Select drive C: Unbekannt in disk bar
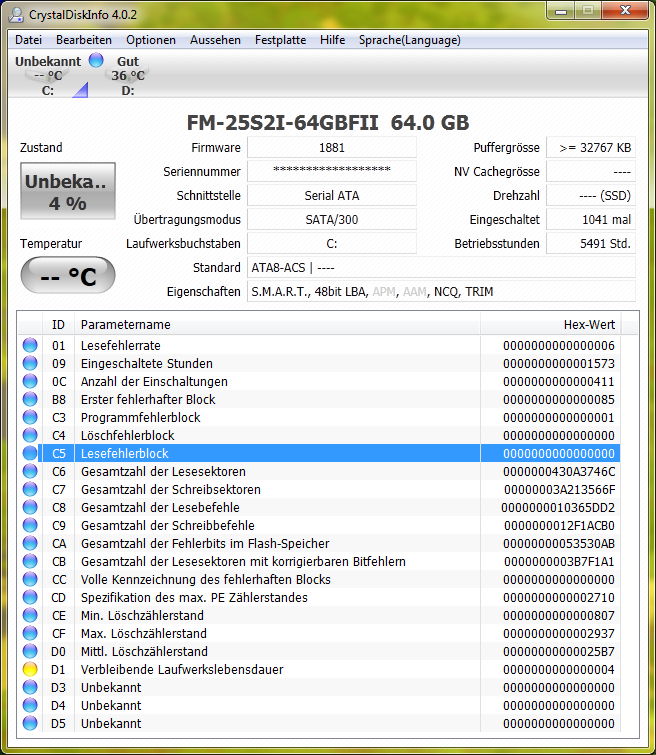Image resolution: width=656 pixels, height=755 pixels. [x=48, y=76]
